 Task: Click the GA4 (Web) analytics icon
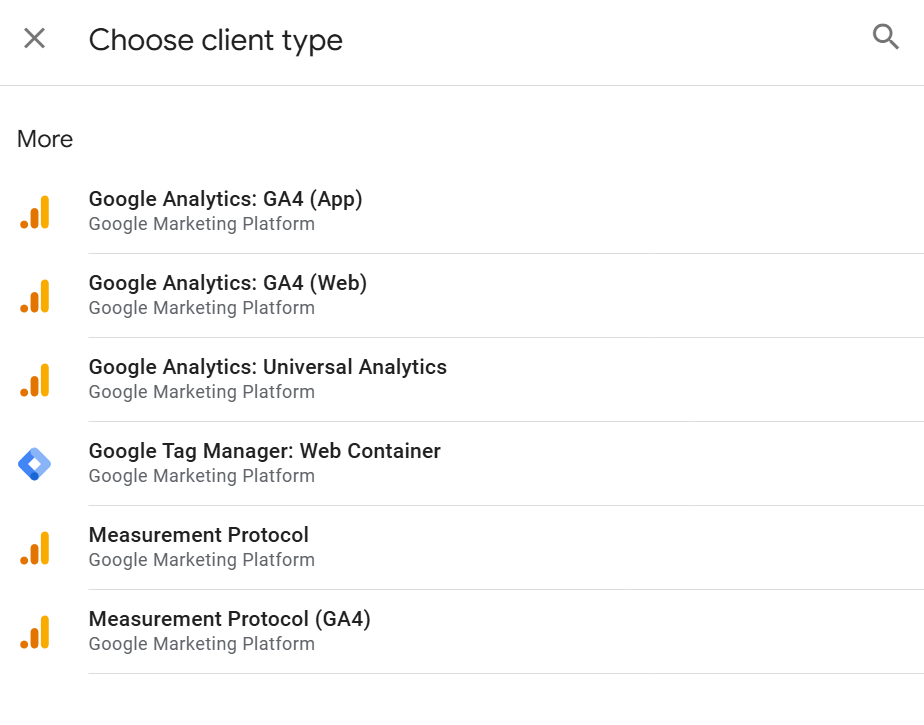[35, 296]
